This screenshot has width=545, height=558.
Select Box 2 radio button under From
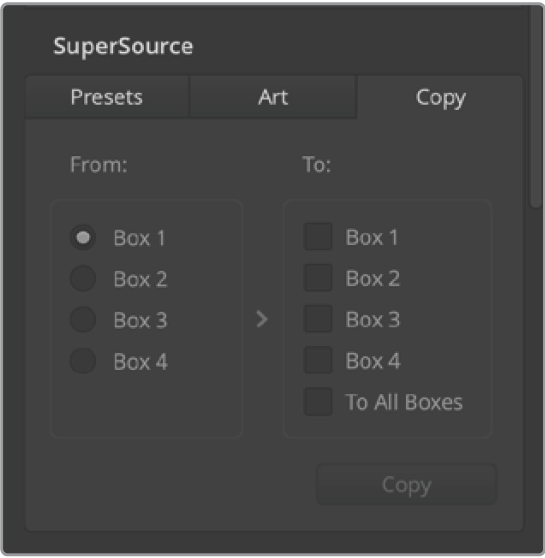(83, 278)
